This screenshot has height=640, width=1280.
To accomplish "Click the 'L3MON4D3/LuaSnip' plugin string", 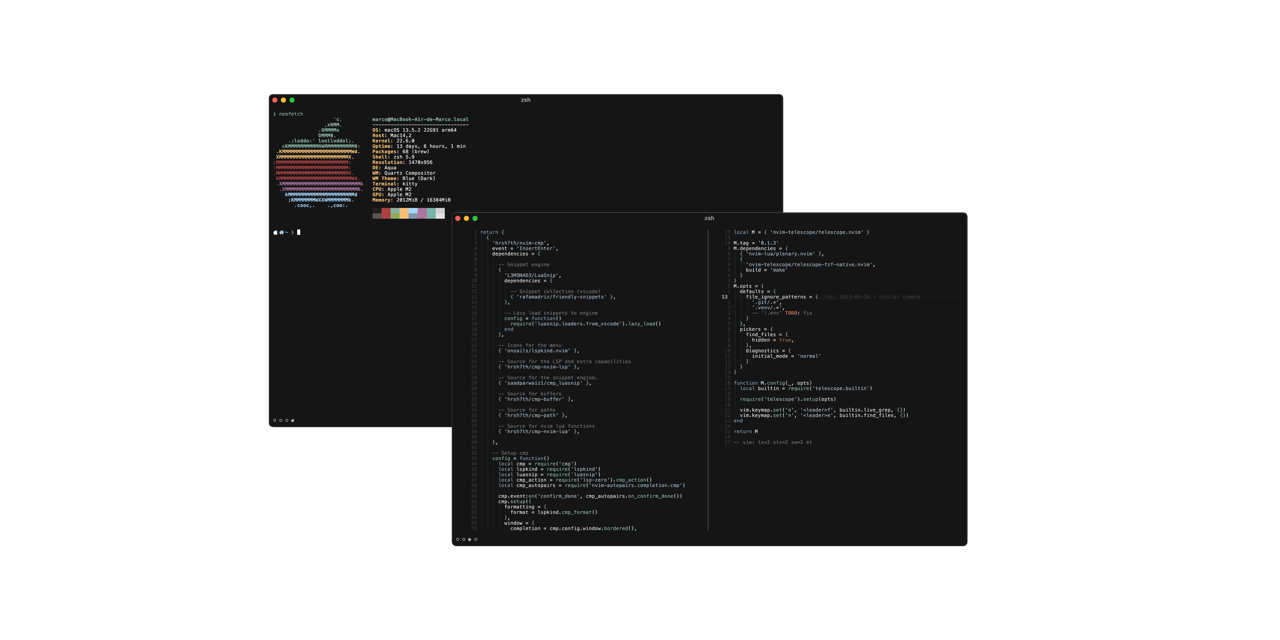I will tap(533, 275).
